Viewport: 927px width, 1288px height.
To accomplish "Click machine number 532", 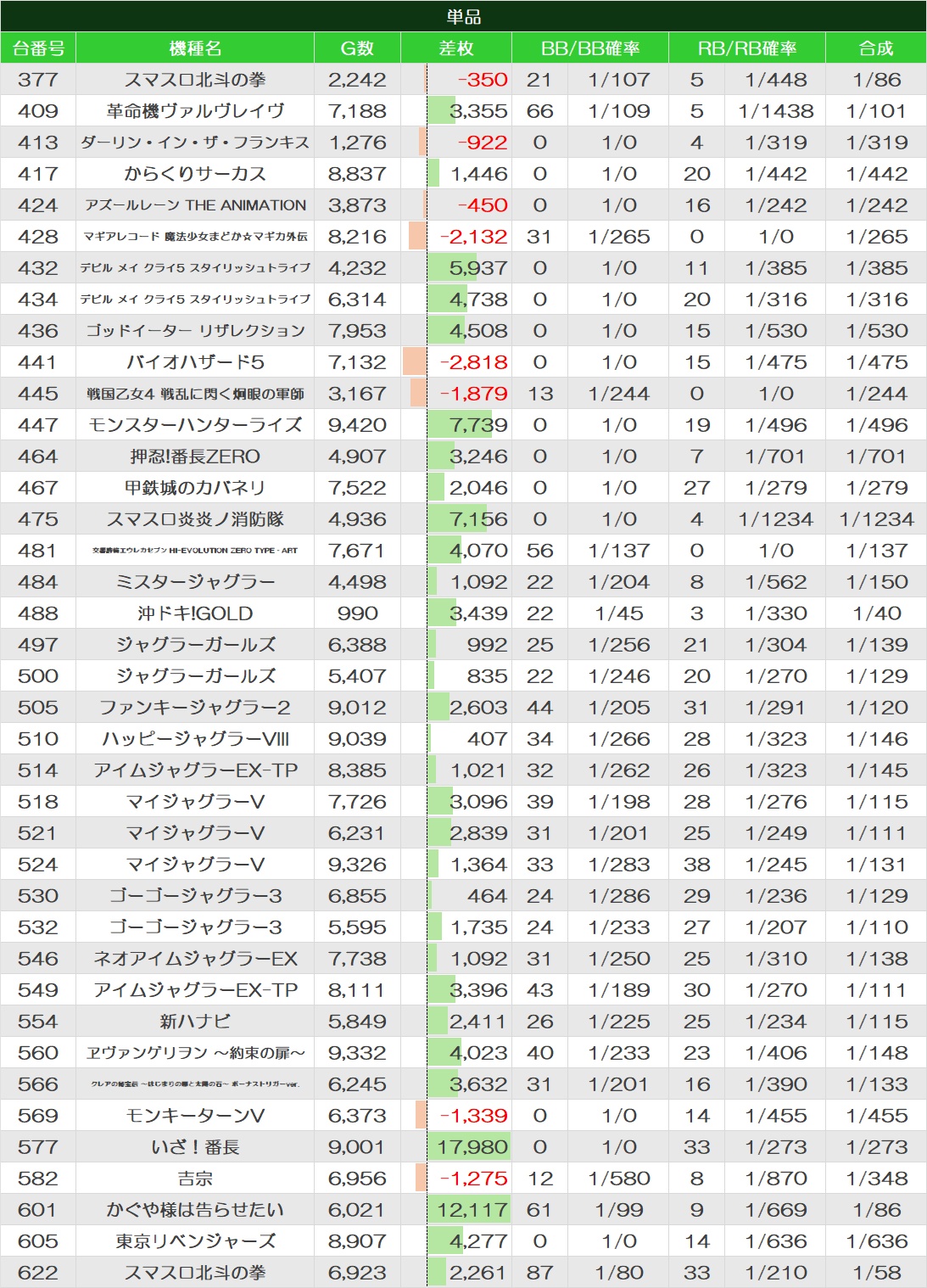I will coord(38,927).
